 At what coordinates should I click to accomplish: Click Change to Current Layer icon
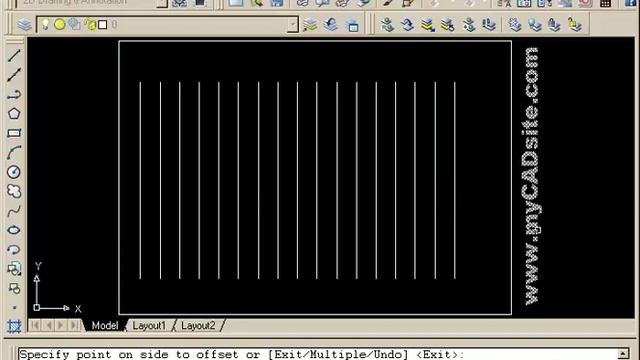click(407, 25)
